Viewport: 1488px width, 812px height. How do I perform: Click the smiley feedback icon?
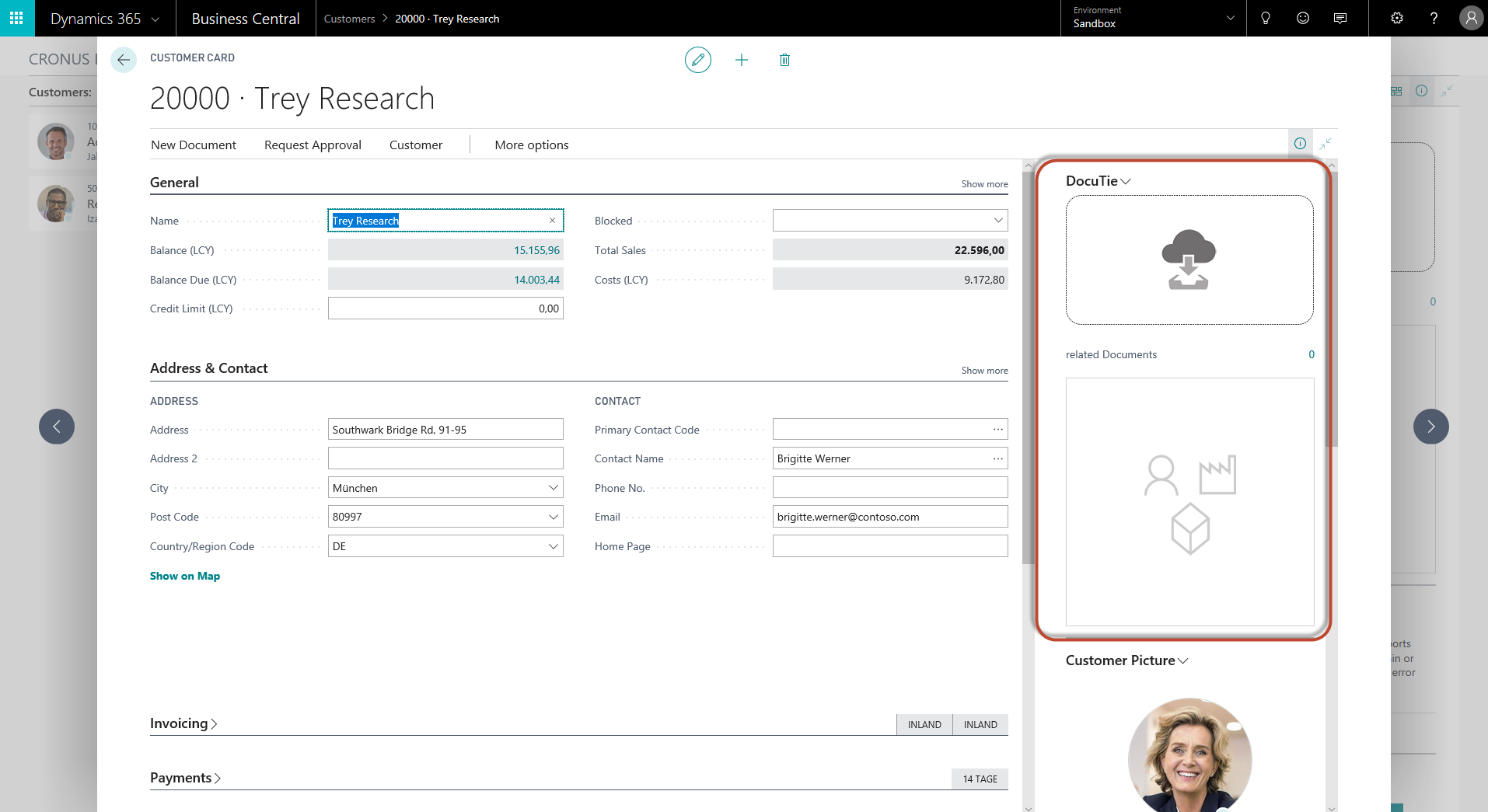point(1303,18)
